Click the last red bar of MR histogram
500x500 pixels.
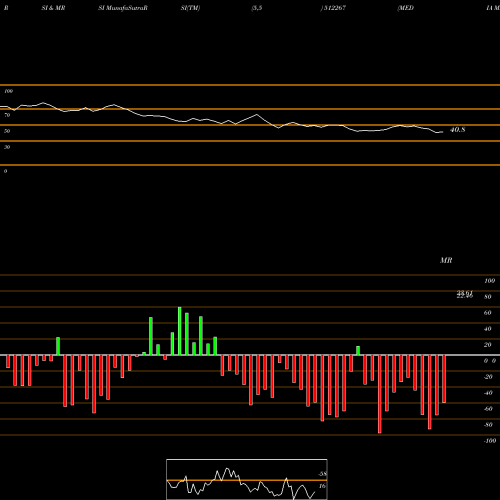[444, 379]
